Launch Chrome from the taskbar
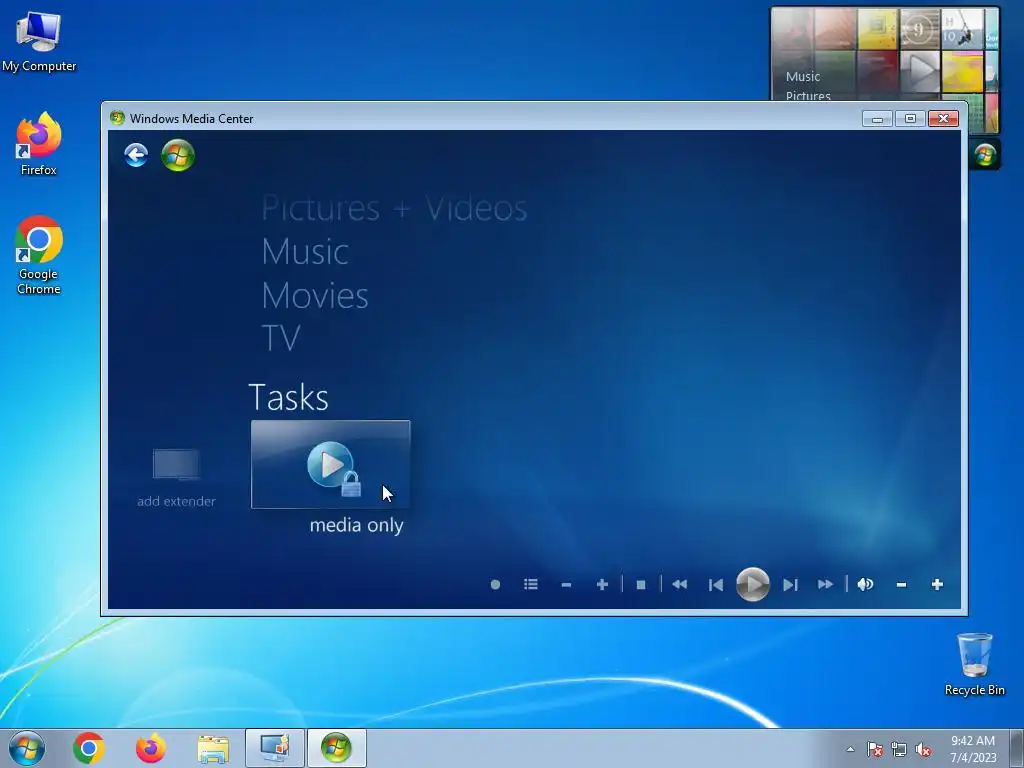The height and width of the screenshot is (768, 1024). pos(89,748)
